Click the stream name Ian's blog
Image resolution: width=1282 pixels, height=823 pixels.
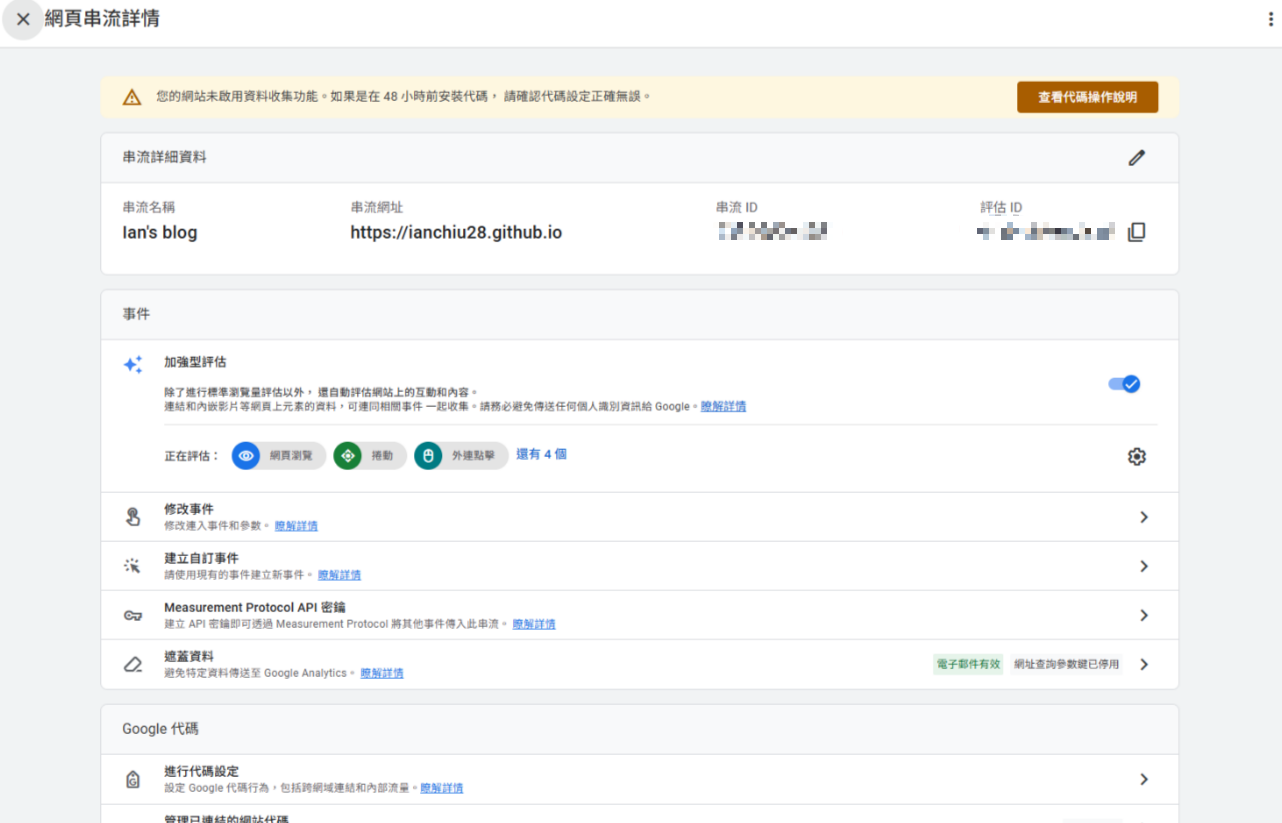(x=160, y=233)
